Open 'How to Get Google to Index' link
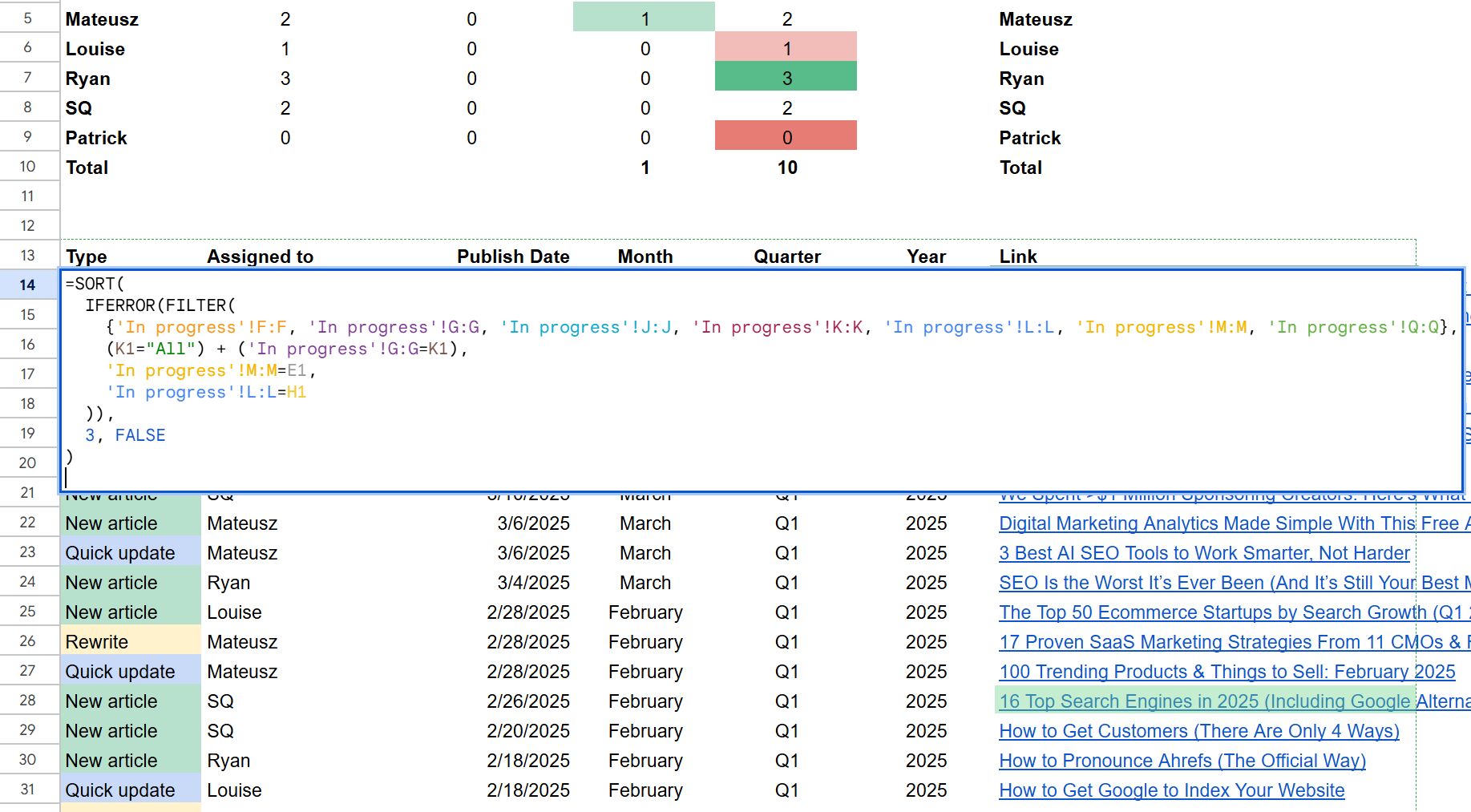The height and width of the screenshot is (812, 1471). coord(1171,790)
